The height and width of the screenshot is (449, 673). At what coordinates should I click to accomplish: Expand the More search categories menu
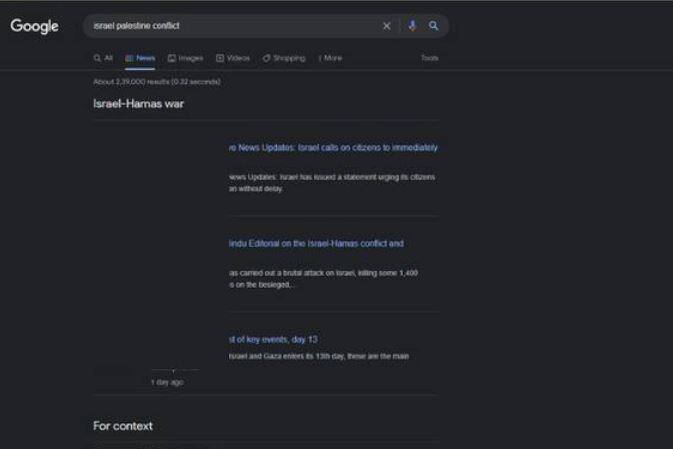click(330, 58)
